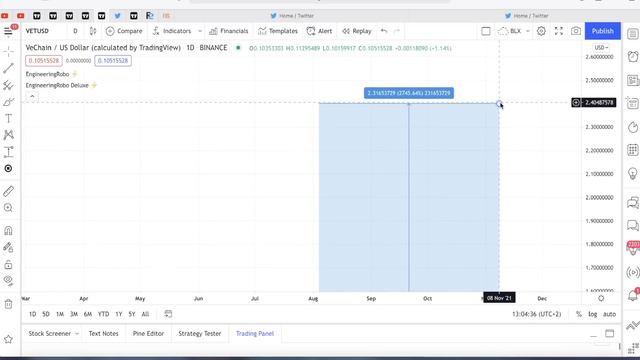This screenshot has height=360, width=640.
Task: Expand the favorite indicators dropdown arrow
Action: tap(200, 31)
